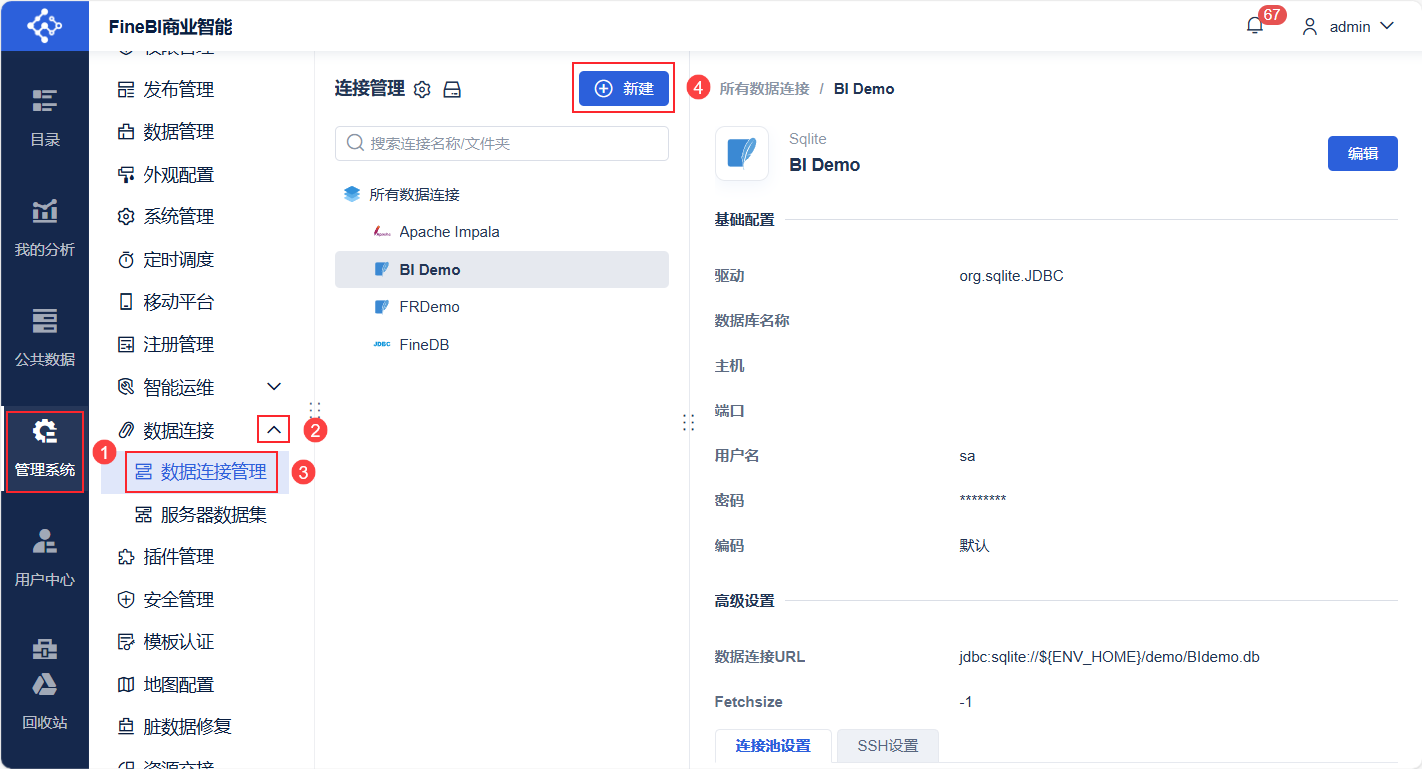Click the connection search input field
Viewport: 1422px width, 769px height.
500,143
